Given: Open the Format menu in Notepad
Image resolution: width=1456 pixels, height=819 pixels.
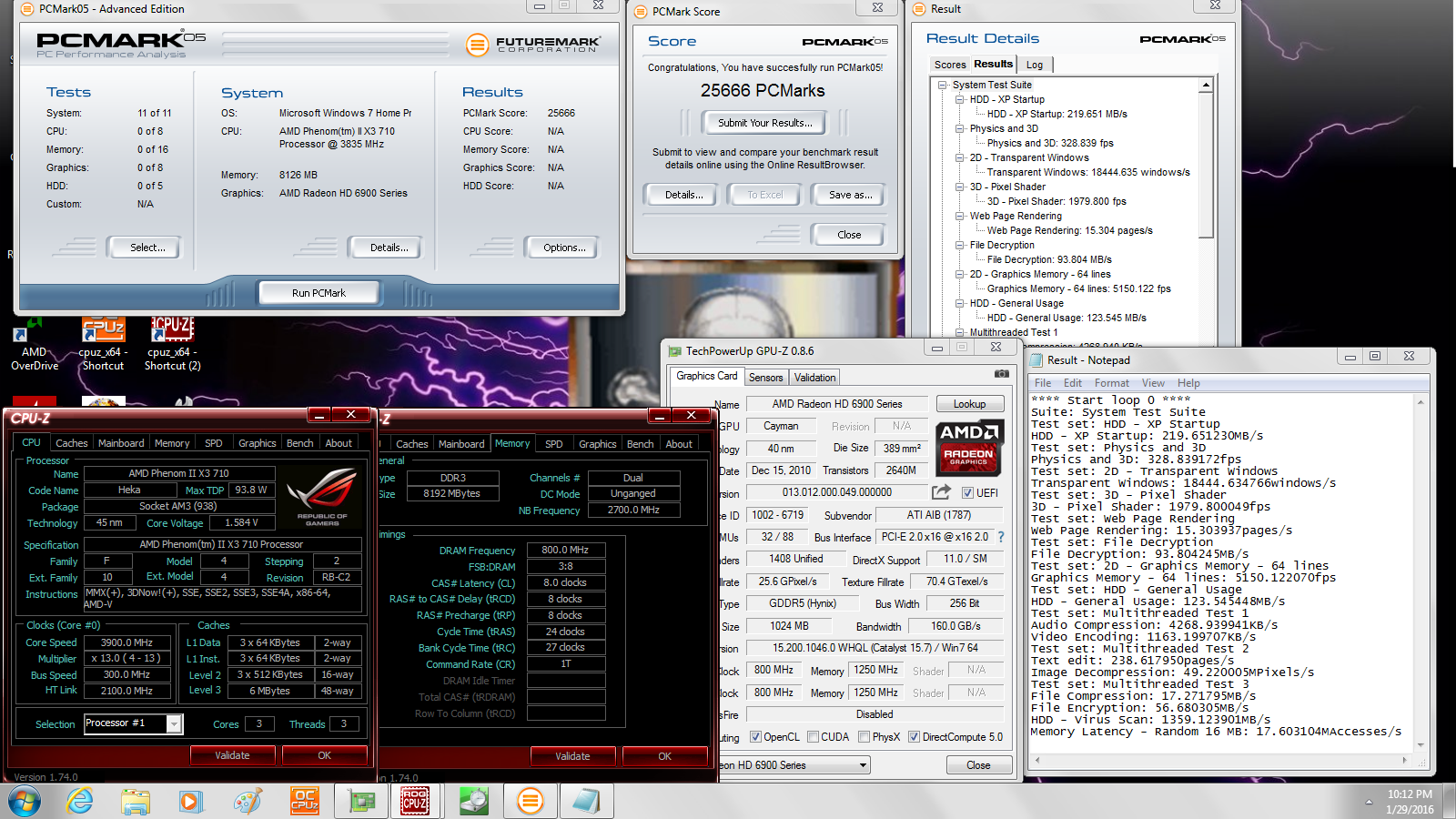Looking at the screenshot, I should pos(1111,383).
